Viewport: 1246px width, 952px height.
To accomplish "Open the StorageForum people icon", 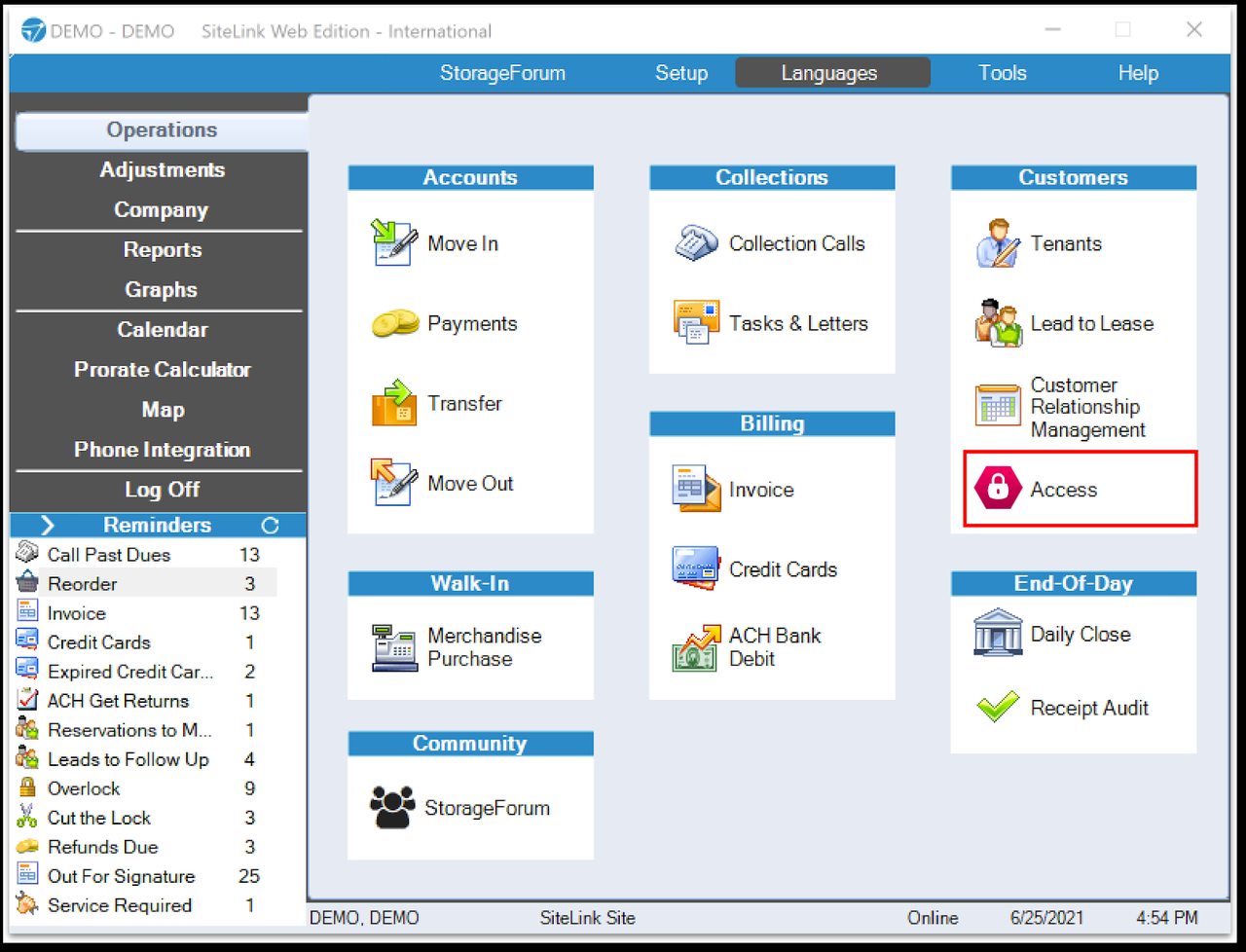I will (x=392, y=807).
